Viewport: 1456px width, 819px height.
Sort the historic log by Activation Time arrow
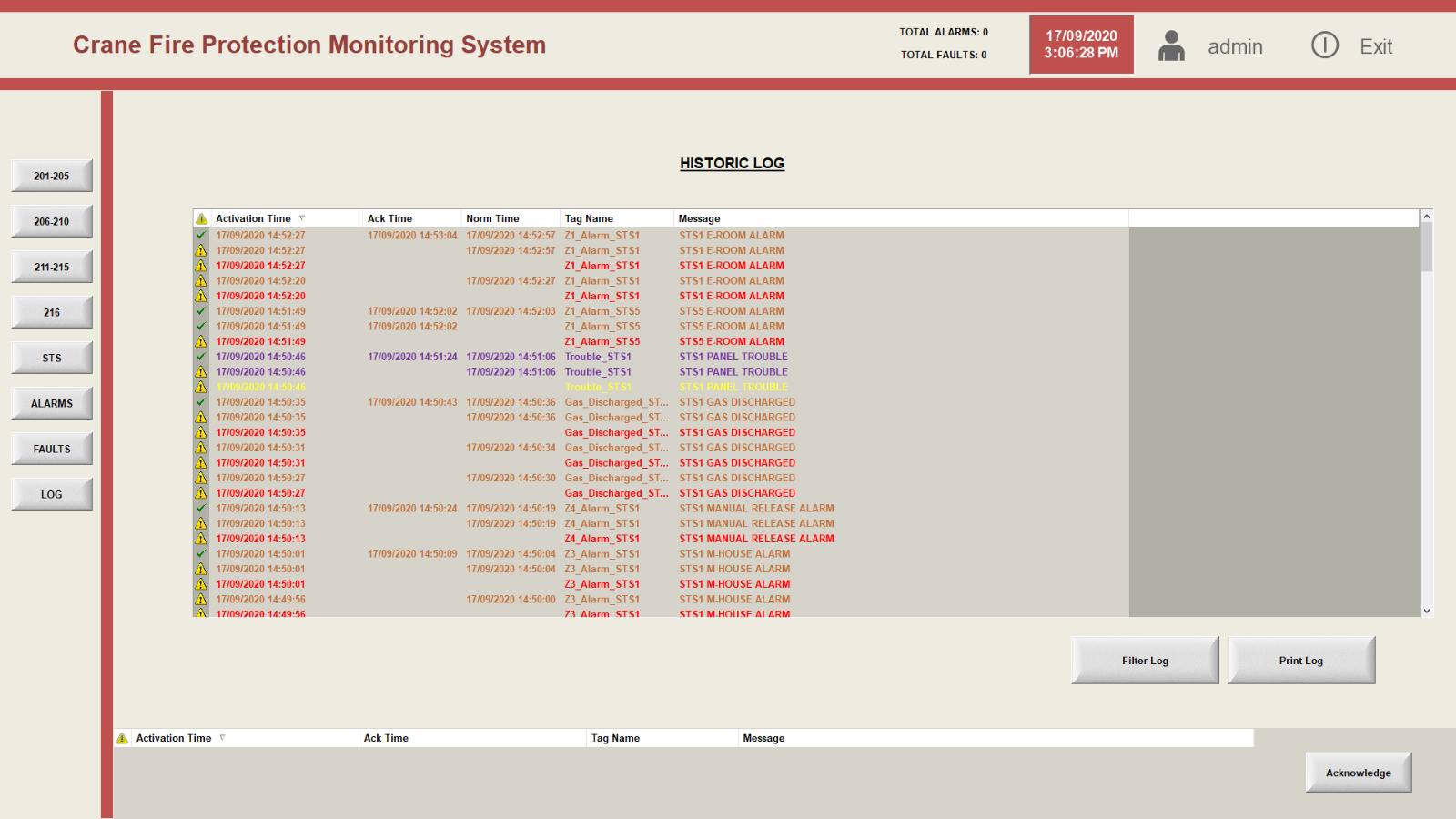(x=302, y=218)
